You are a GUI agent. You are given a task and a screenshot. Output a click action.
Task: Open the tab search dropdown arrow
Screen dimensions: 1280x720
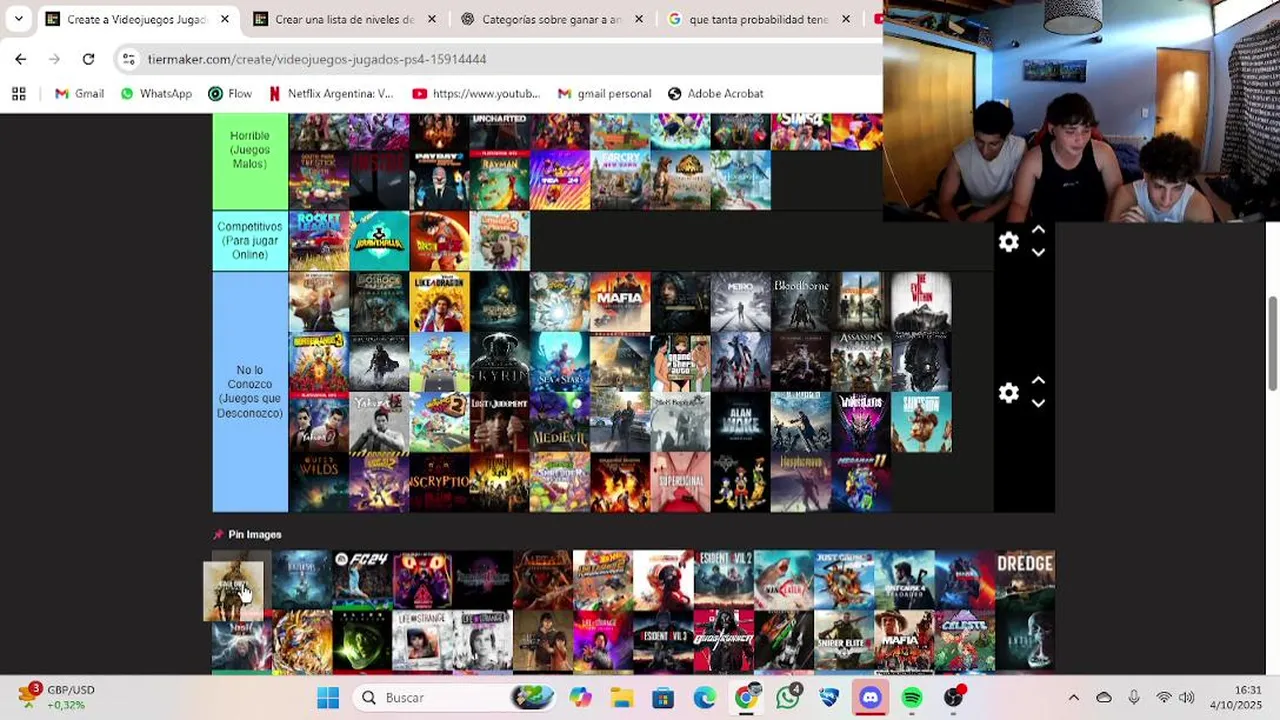coord(18,19)
